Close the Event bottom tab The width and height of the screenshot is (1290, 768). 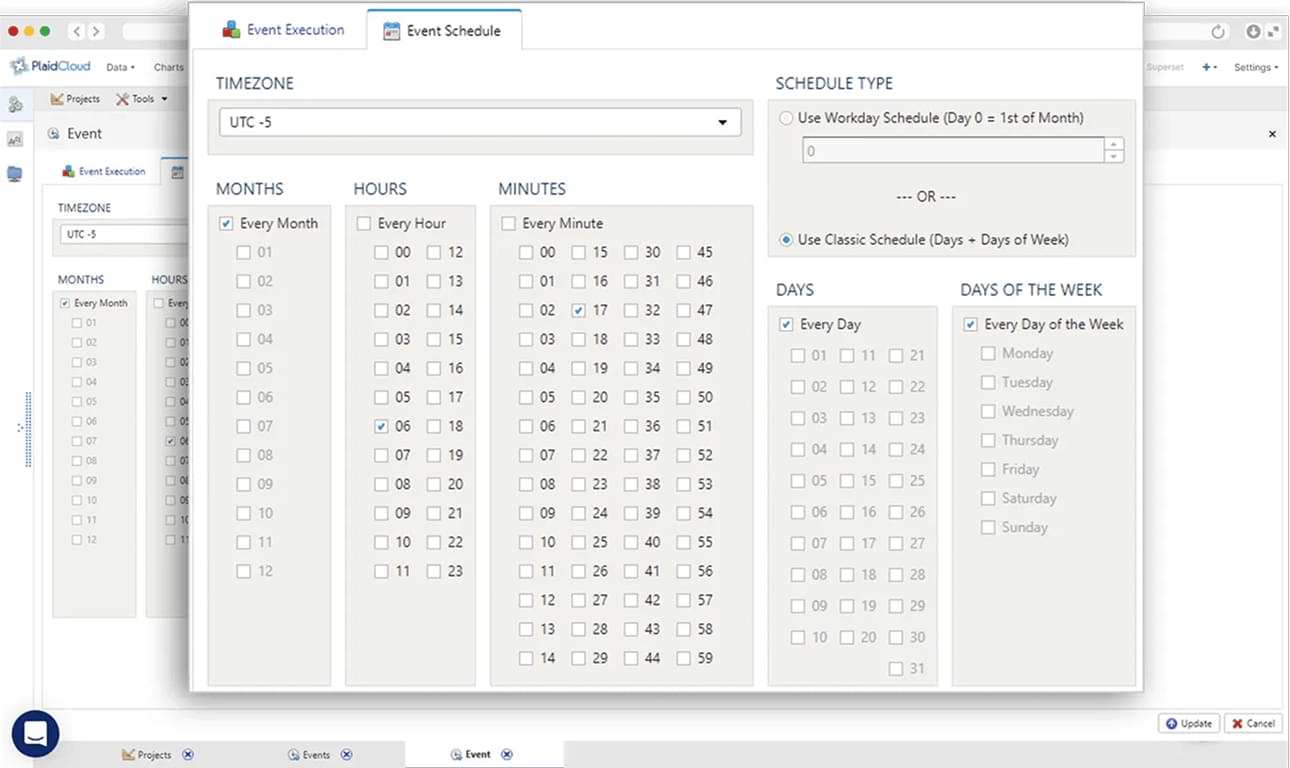coord(506,755)
